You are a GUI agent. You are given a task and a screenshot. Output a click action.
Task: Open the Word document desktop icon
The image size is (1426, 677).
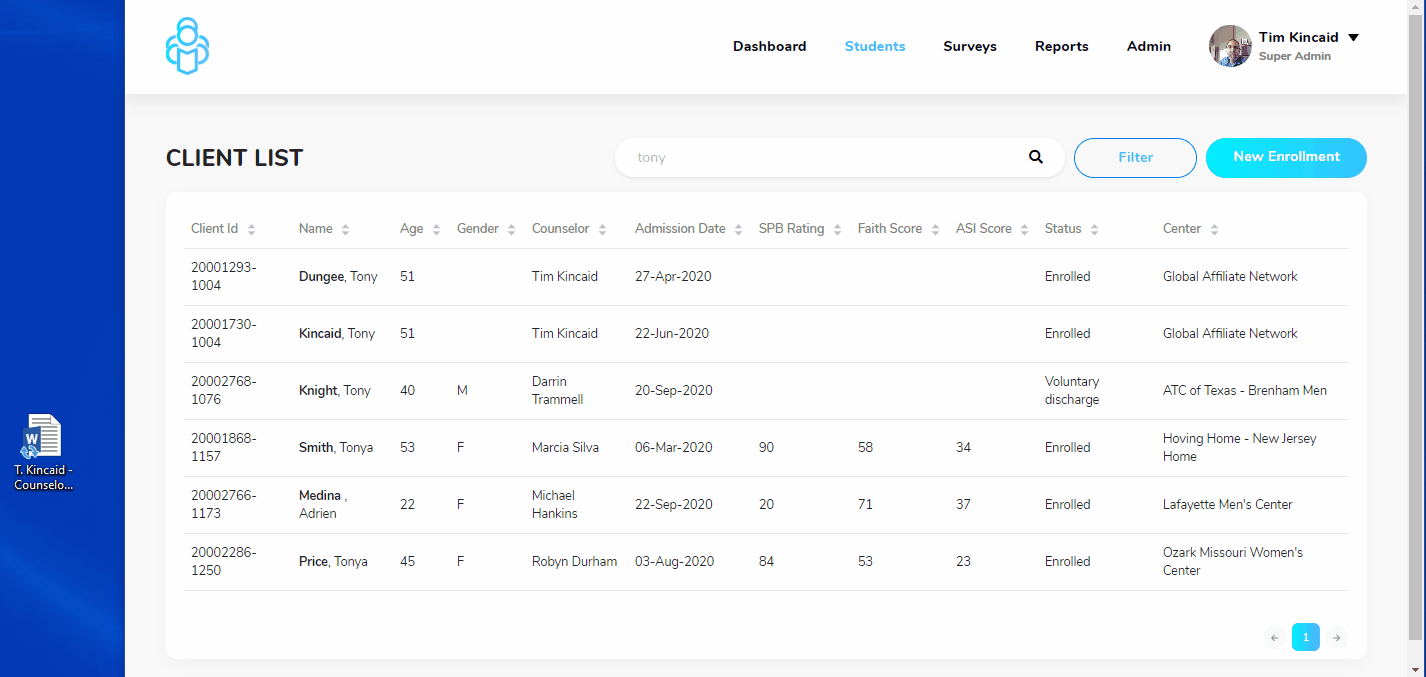(x=43, y=438)
